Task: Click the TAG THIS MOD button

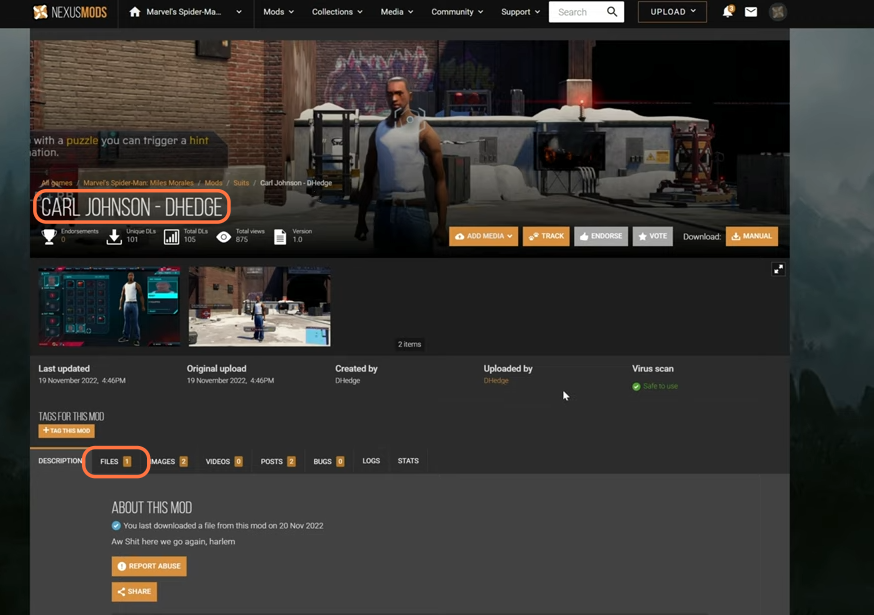Action: click(66, 430)
